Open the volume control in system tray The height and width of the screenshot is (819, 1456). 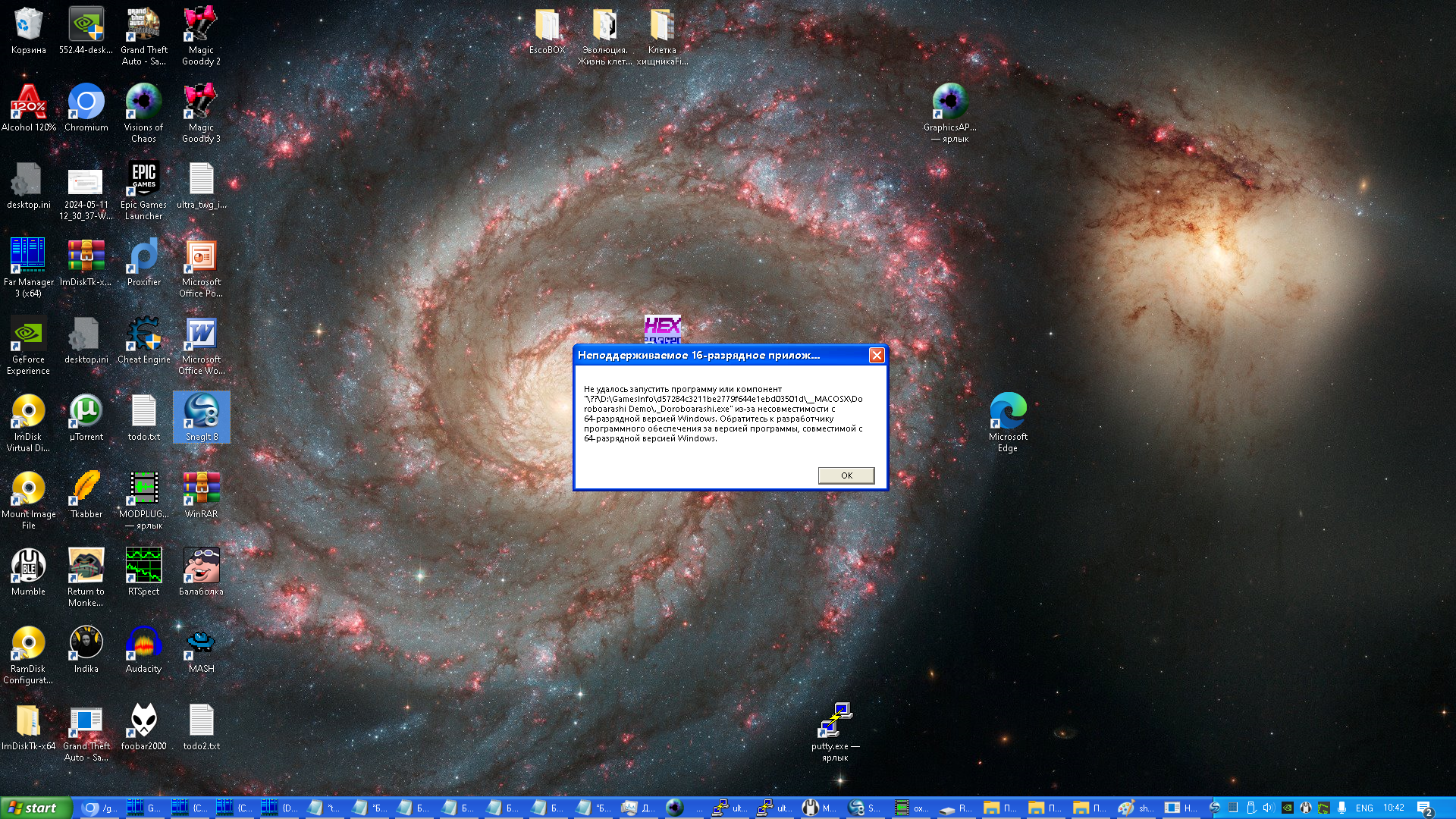coord(1268,808)
